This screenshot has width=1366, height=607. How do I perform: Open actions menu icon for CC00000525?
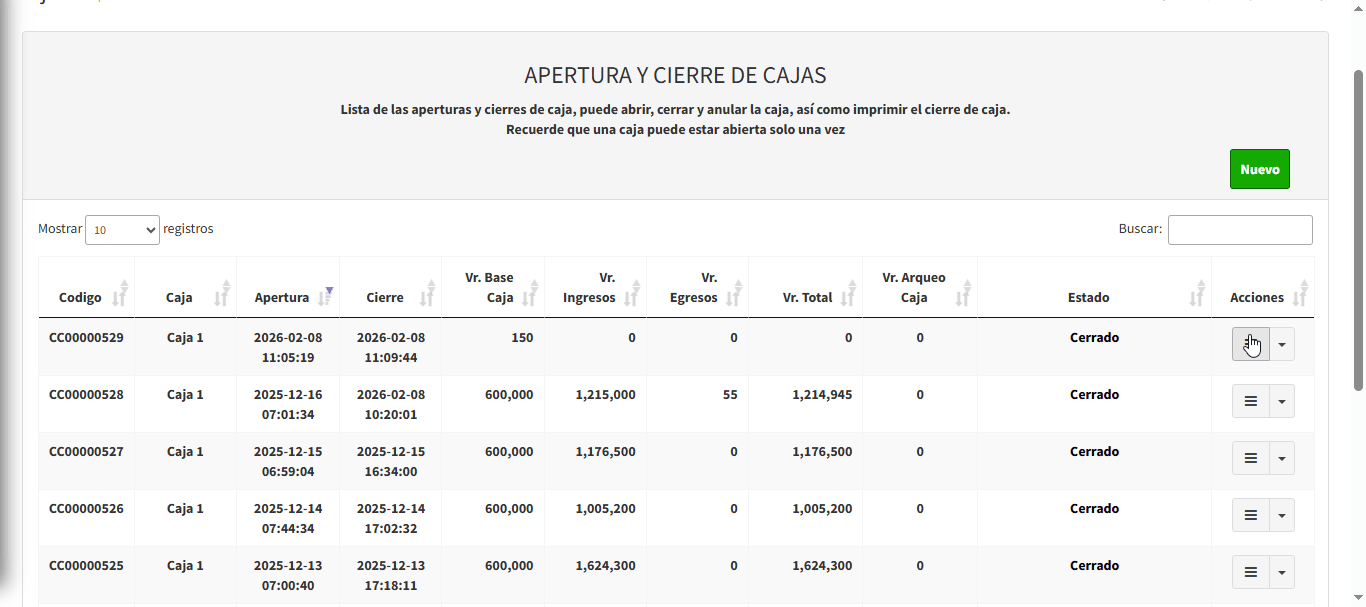1250,572
